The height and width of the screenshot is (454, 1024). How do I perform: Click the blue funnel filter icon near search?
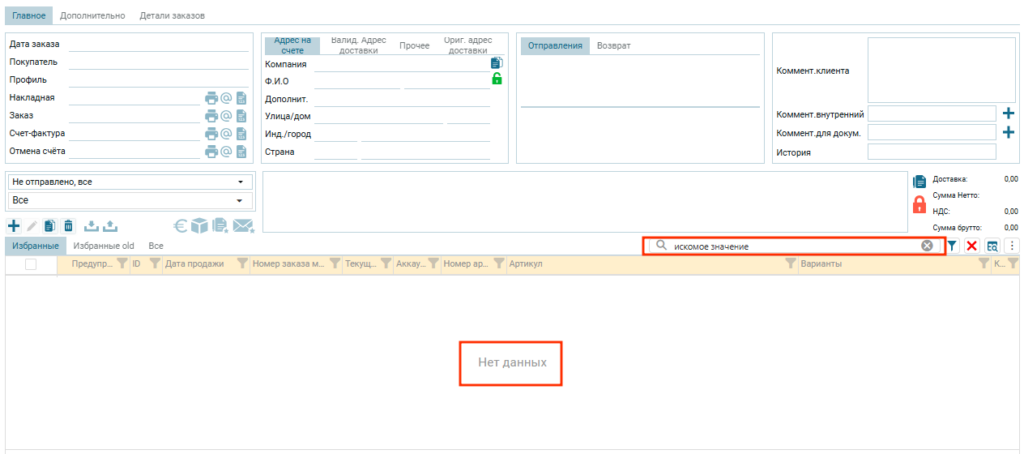[952, 246]
